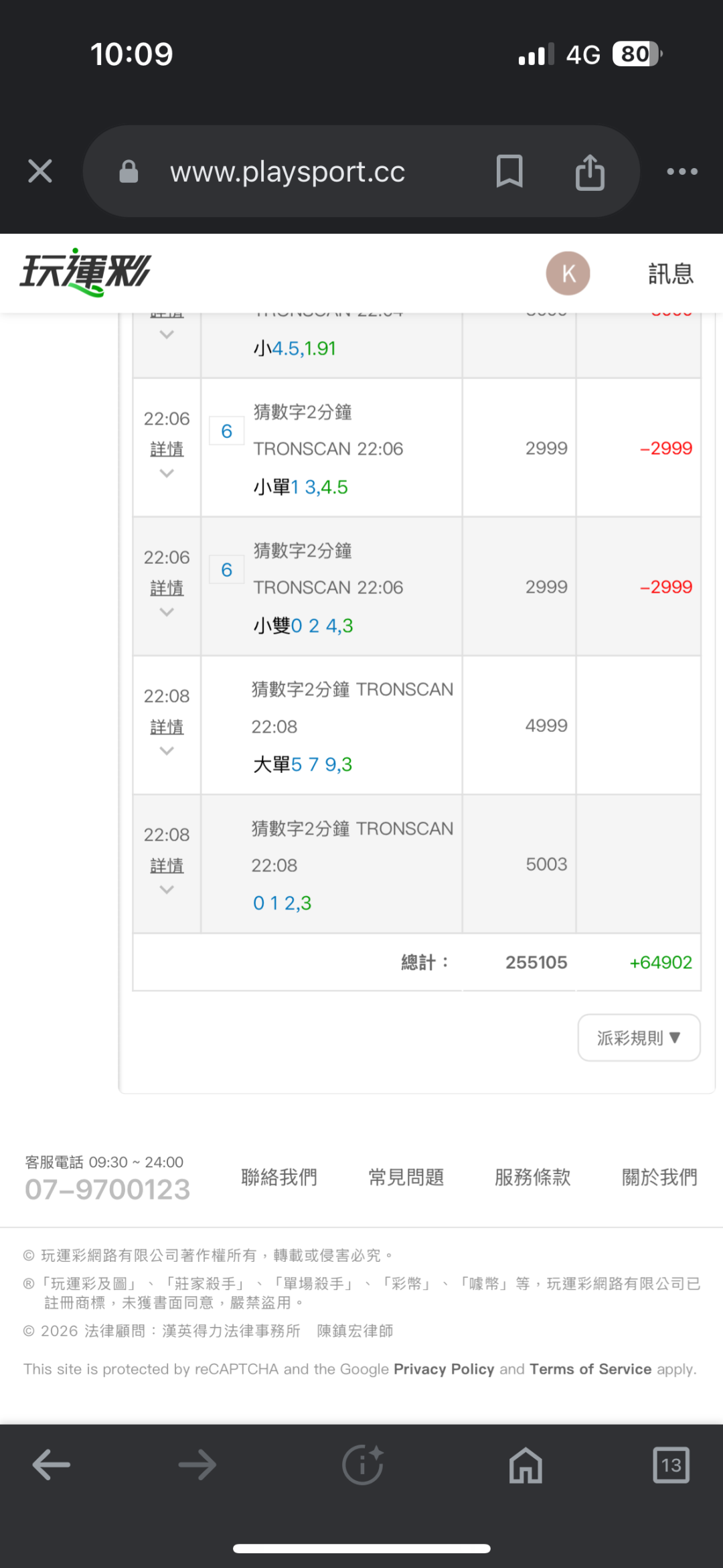723x1568 pixels.
Task: Open the tab switcher showing 13 tabs
Action: click(671, 1465)
